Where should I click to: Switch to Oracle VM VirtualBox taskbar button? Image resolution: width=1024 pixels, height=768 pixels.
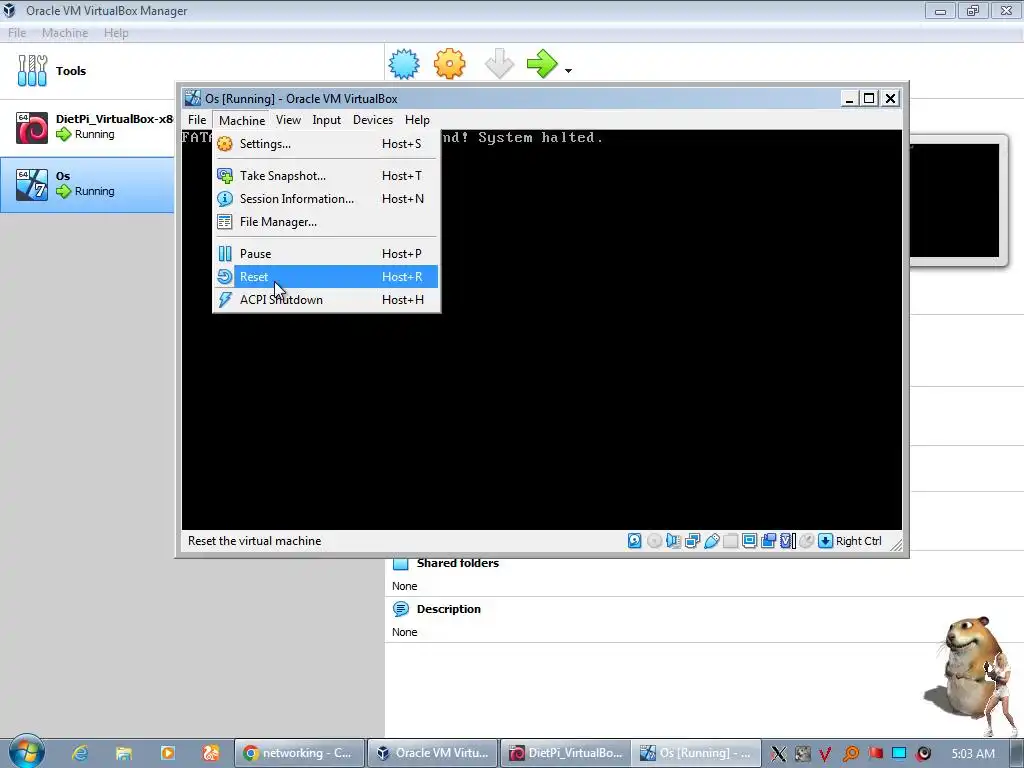[x=433, y=753]
